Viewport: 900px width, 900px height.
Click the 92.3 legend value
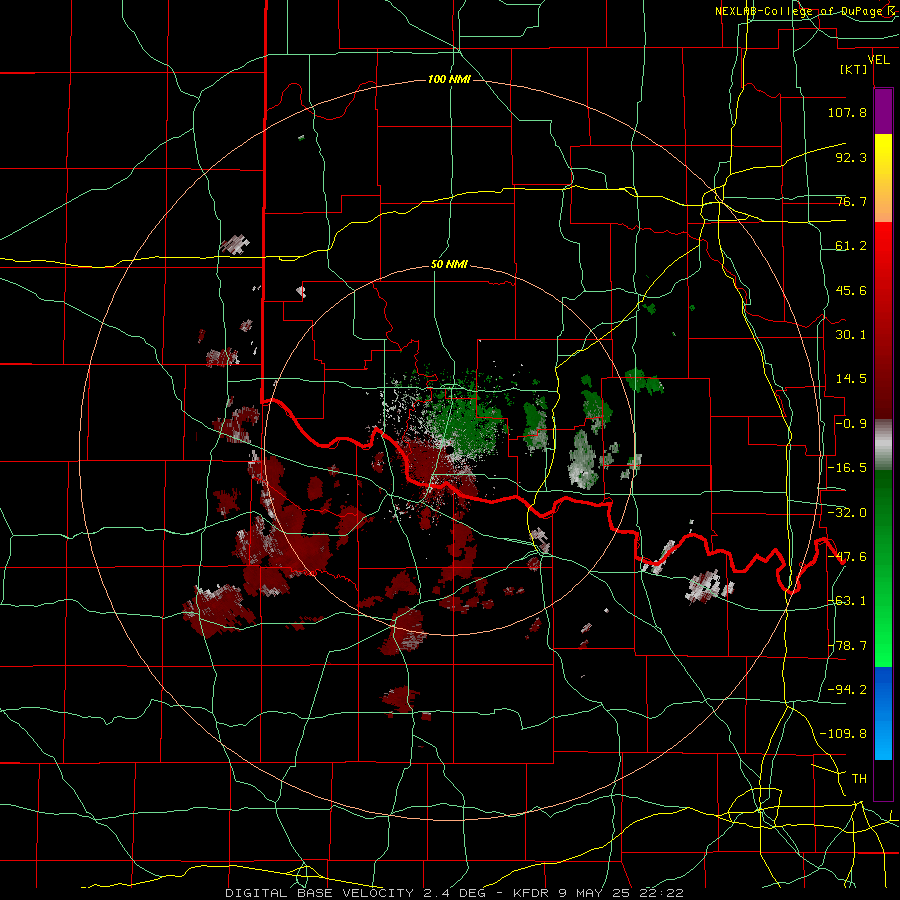tap(851, 157)
